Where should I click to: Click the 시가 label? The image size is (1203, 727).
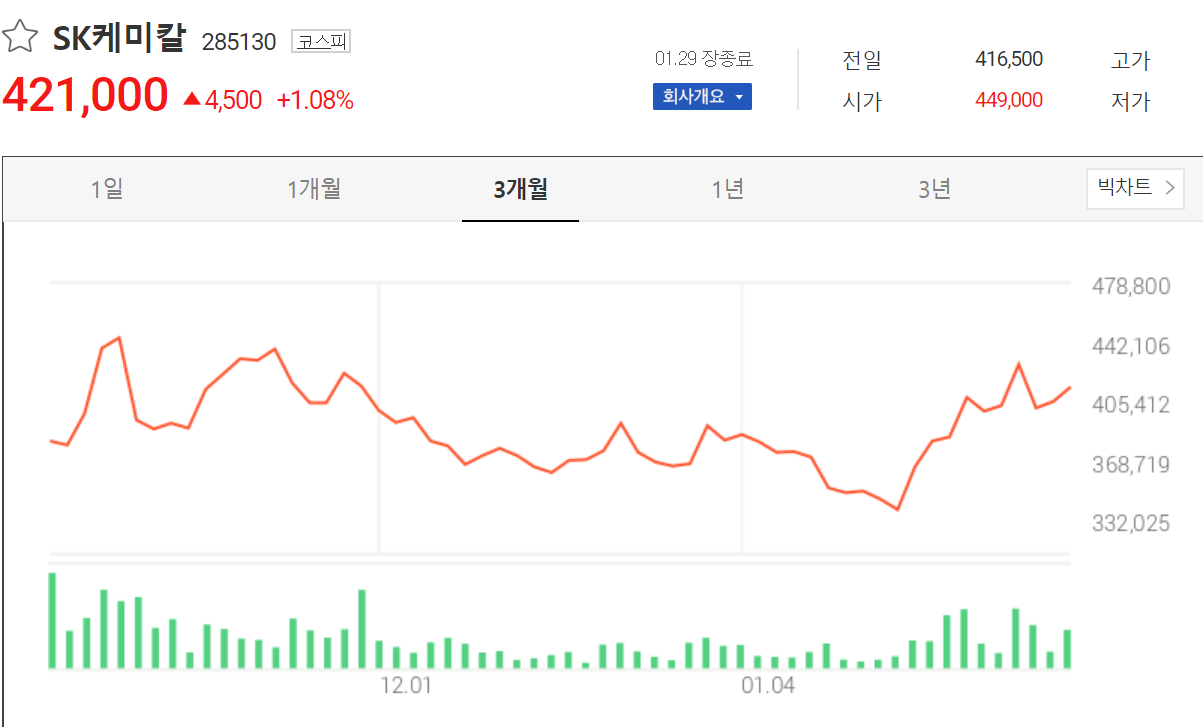[x=862, y=101]
